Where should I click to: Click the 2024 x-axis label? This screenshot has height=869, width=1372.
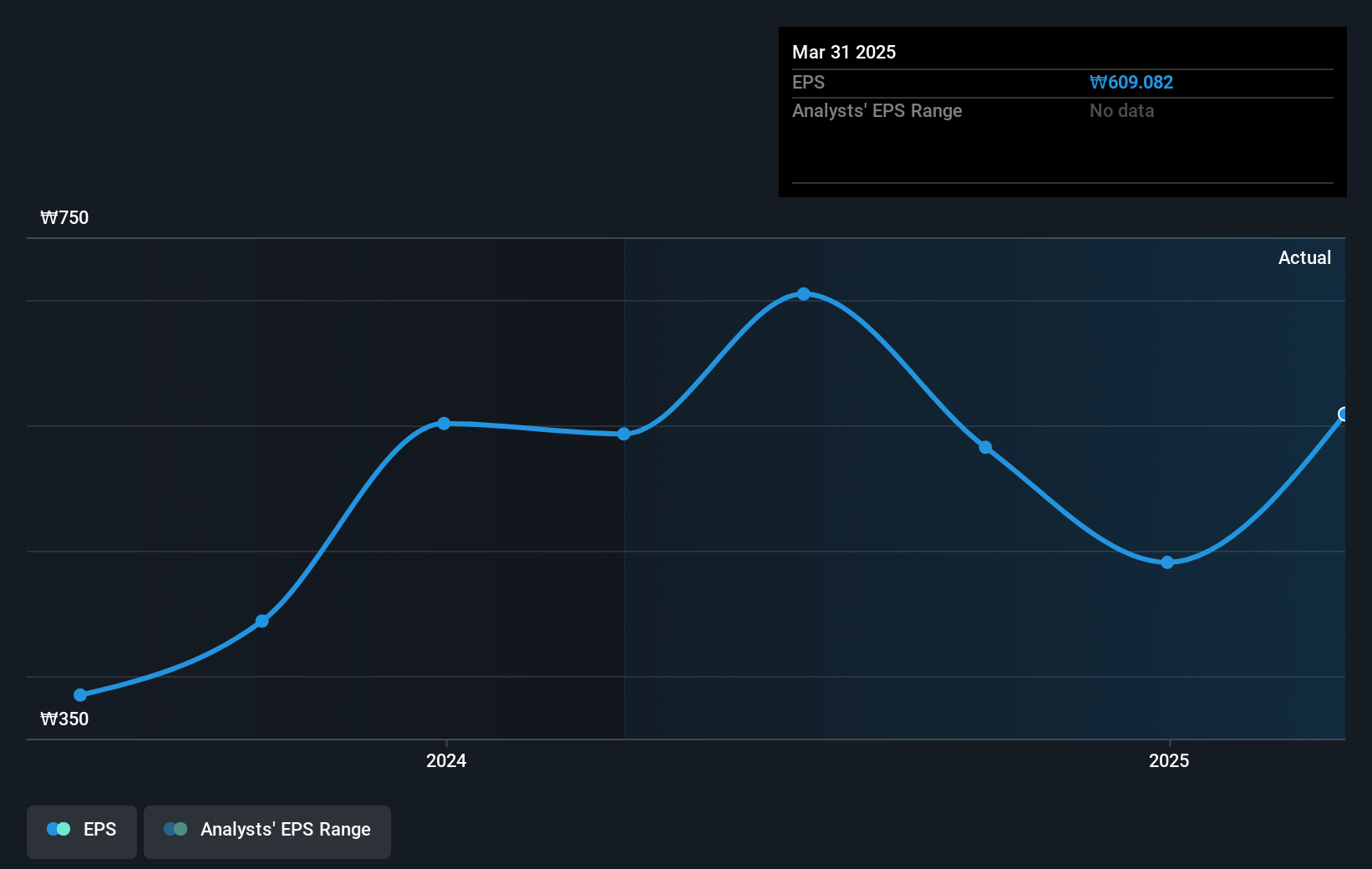(446, 760)
